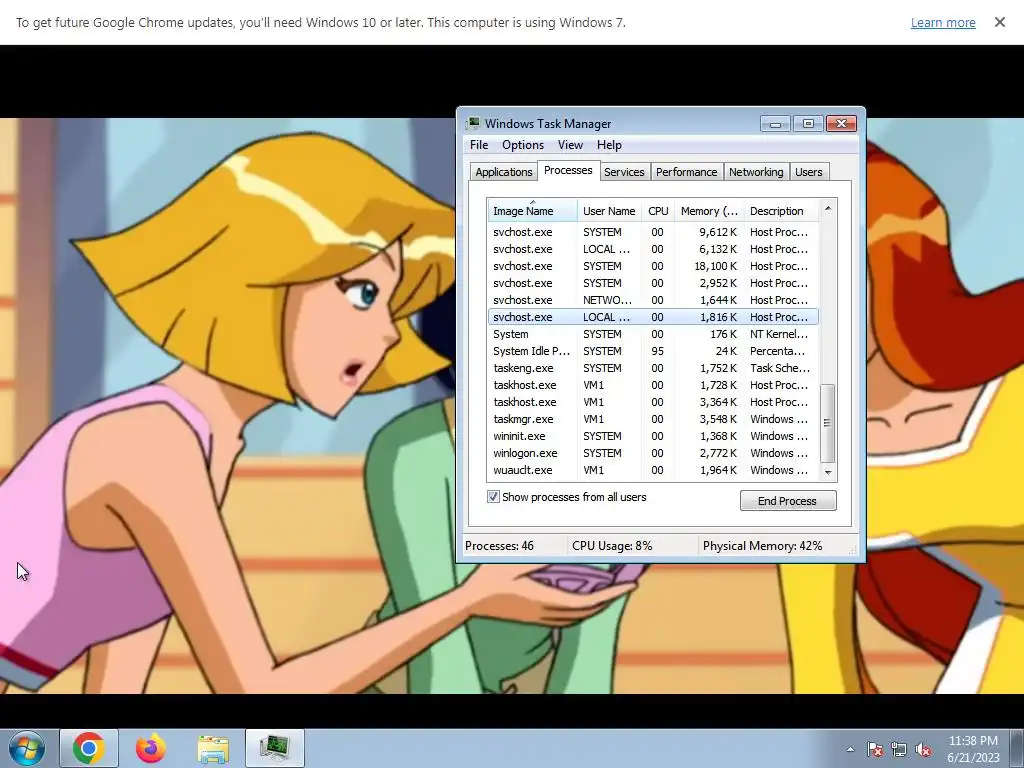This screenshot has width=1024, height=768.
Task: Select the Processes tab
Action: click(x=568, y=170)
